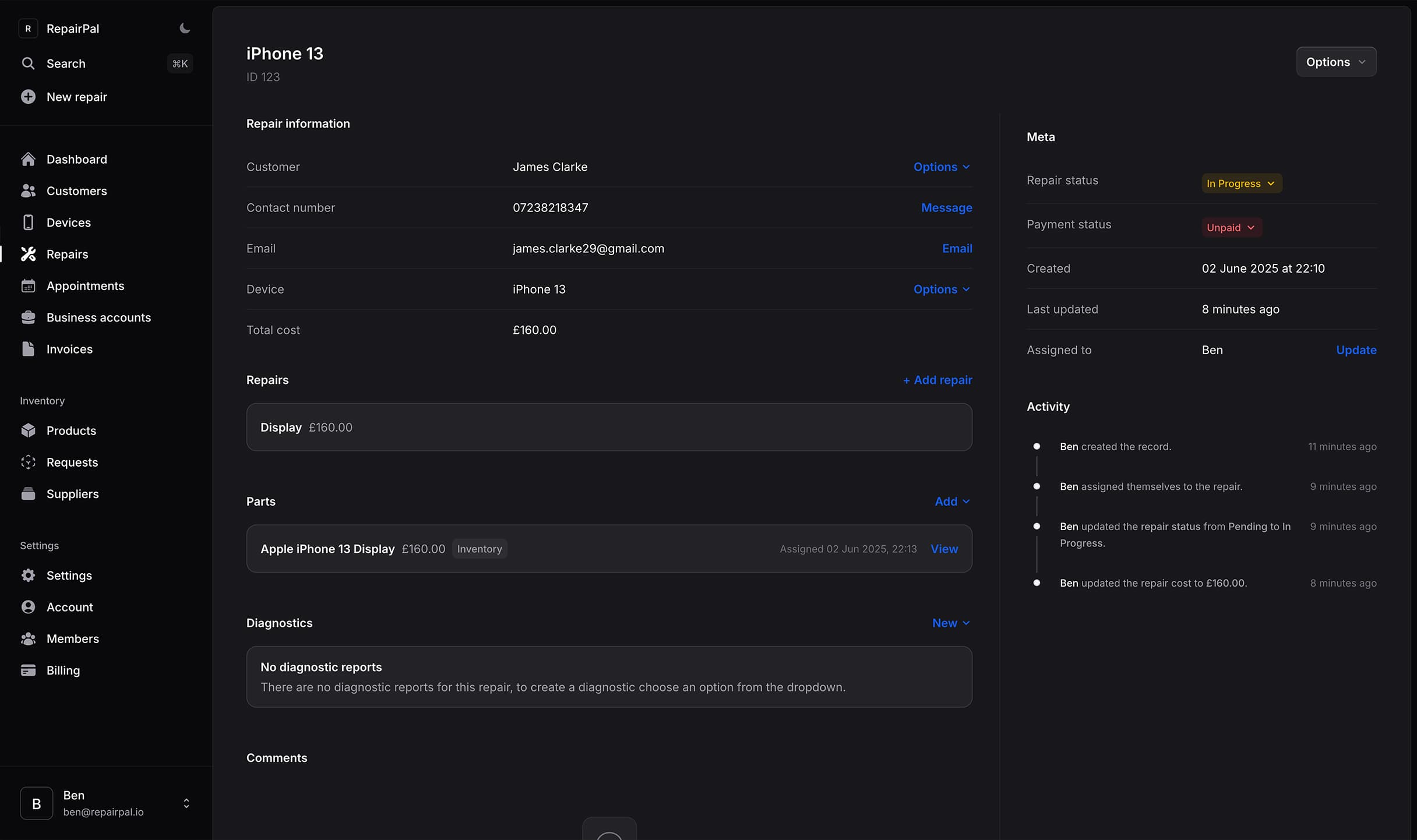Open page Options dropdown at top right
The image size is (1417, 840).
1336,62
